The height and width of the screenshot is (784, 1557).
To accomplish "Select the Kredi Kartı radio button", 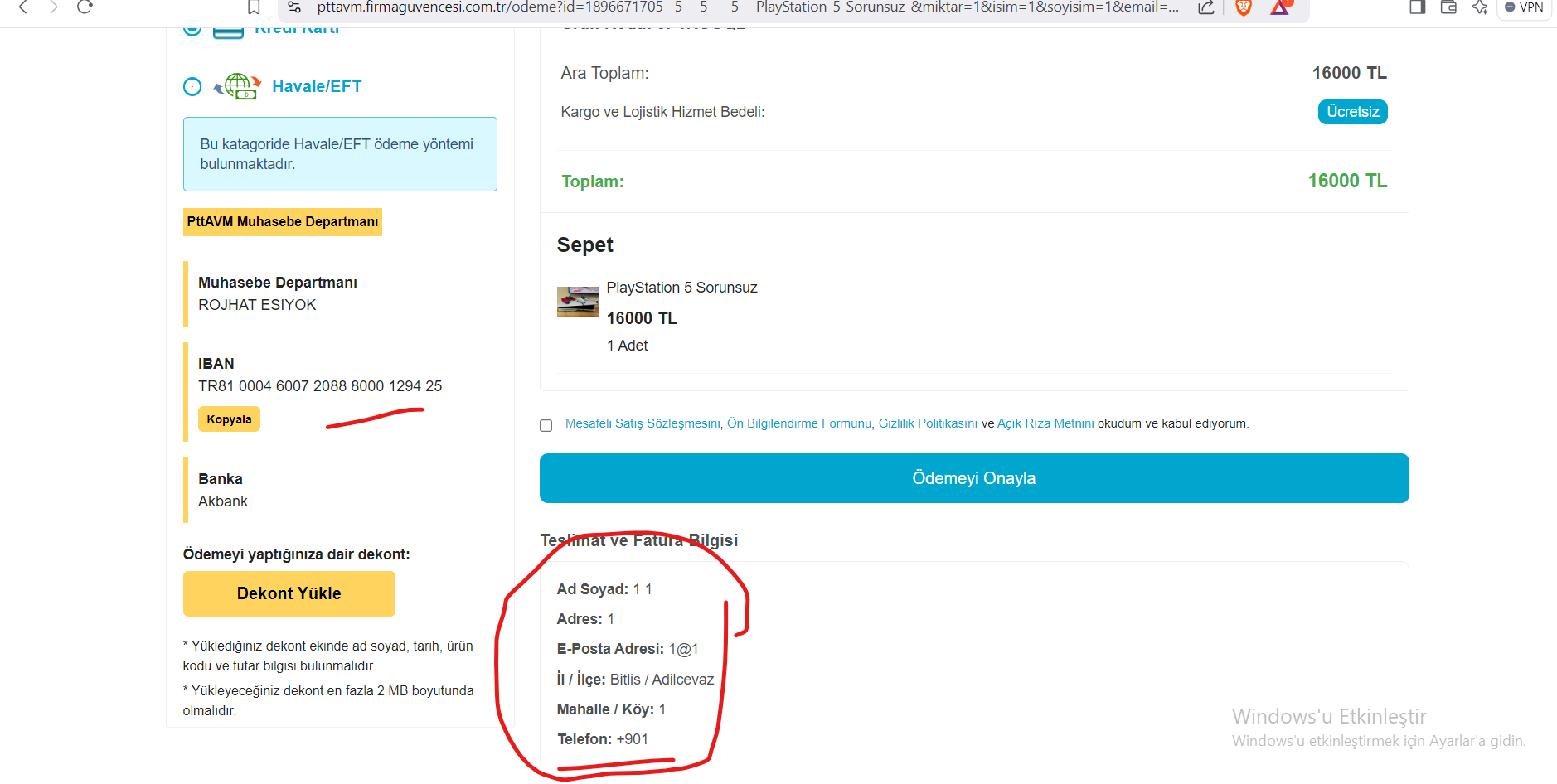I will tap(192, 29).
